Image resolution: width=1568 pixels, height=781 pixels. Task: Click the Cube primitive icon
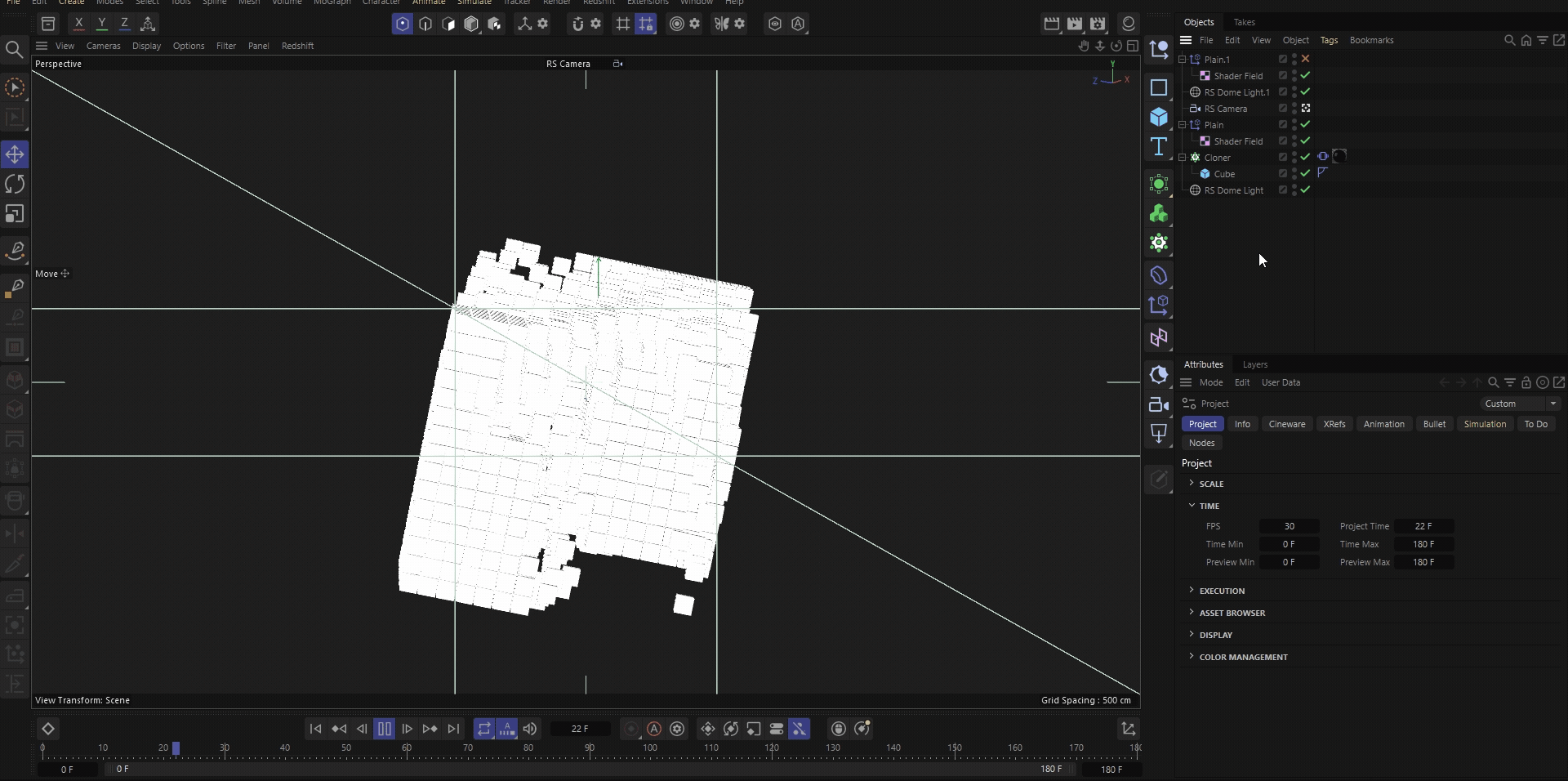point(1158,118)
